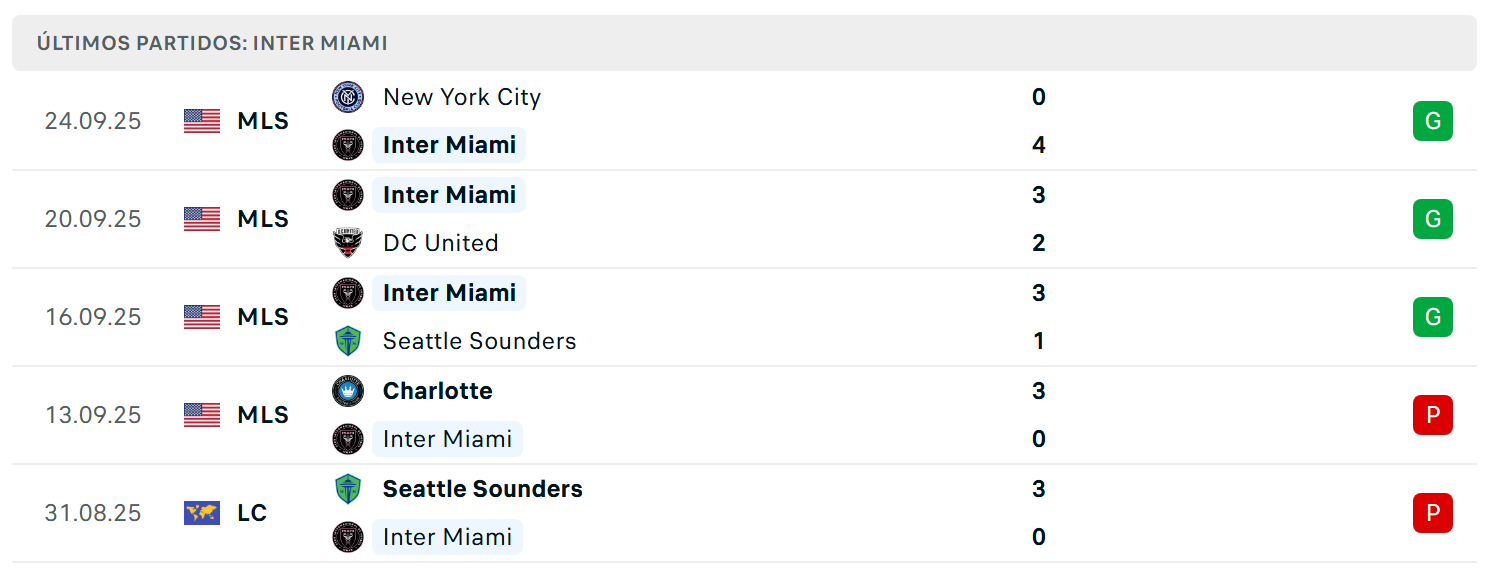Open the DC United team link
1494x577 pixels.
[x=440, y=243]
